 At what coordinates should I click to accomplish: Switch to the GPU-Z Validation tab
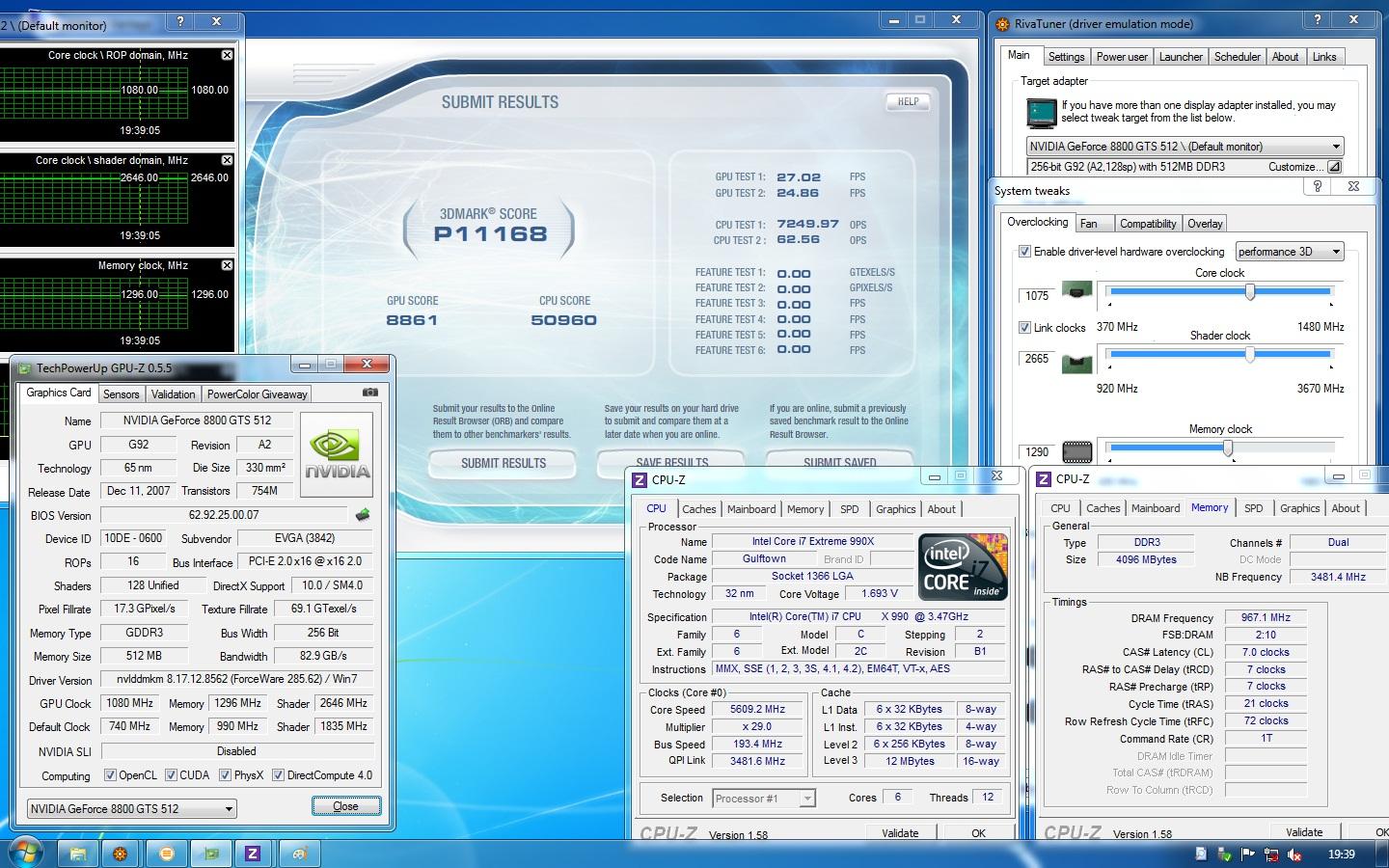pyautogui.click(x=174, y=393)
